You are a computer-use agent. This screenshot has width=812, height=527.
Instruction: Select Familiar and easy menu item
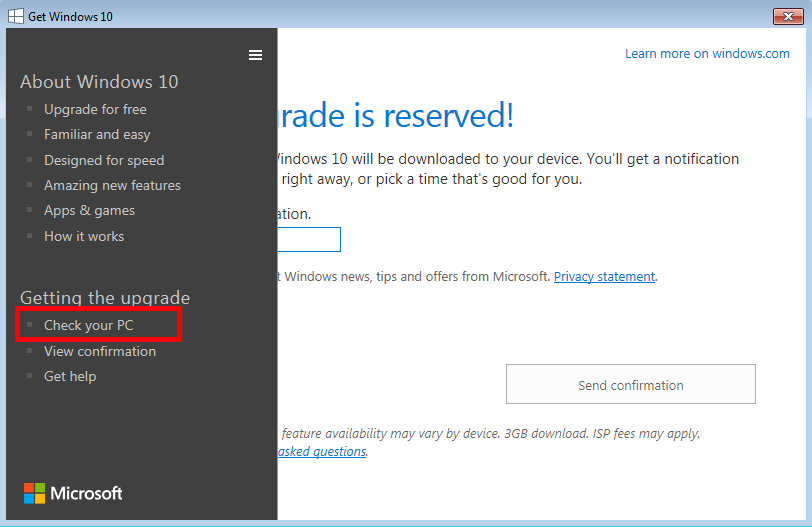point(97,135)
